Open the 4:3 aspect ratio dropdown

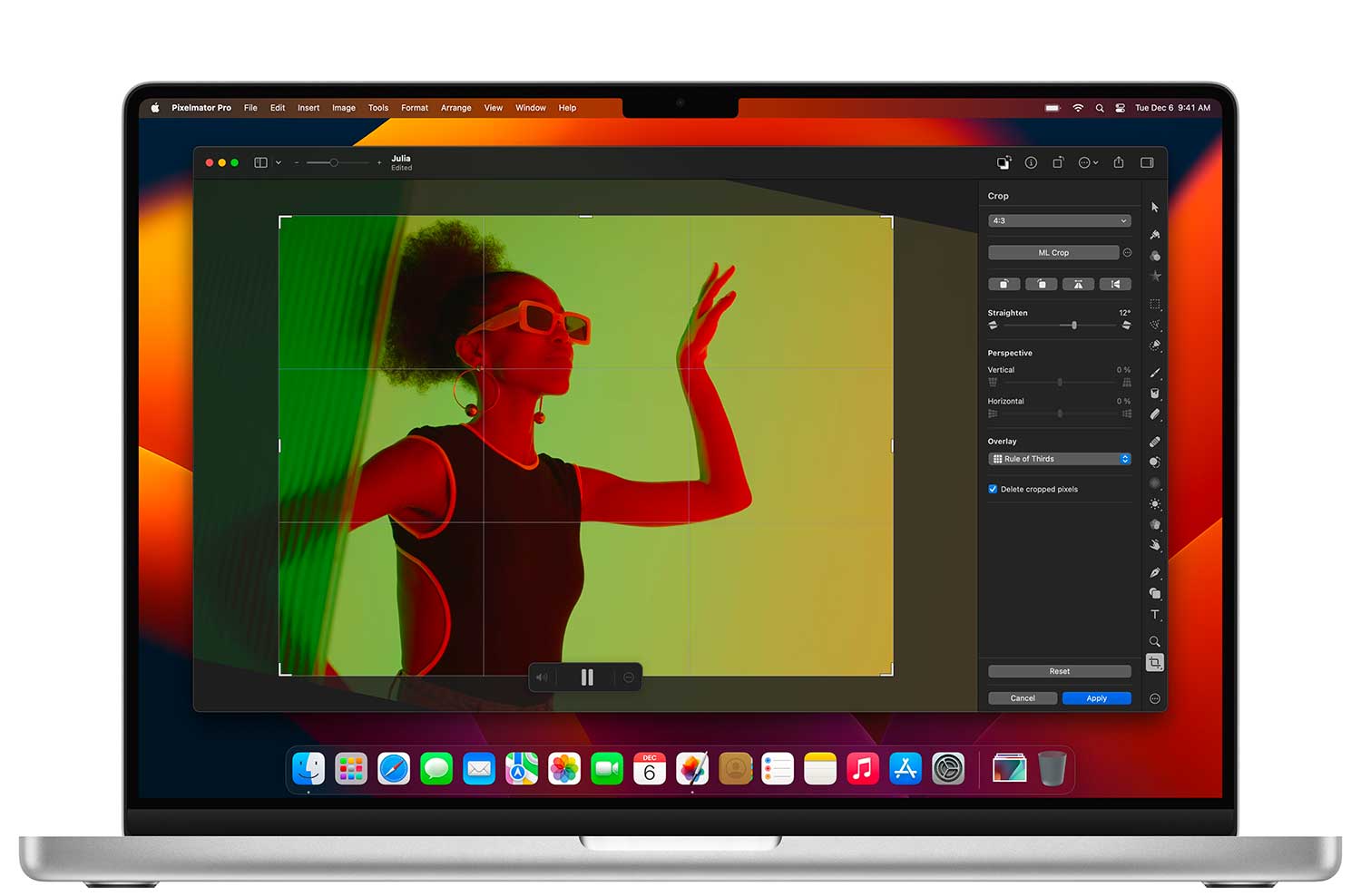point(1059,220)
